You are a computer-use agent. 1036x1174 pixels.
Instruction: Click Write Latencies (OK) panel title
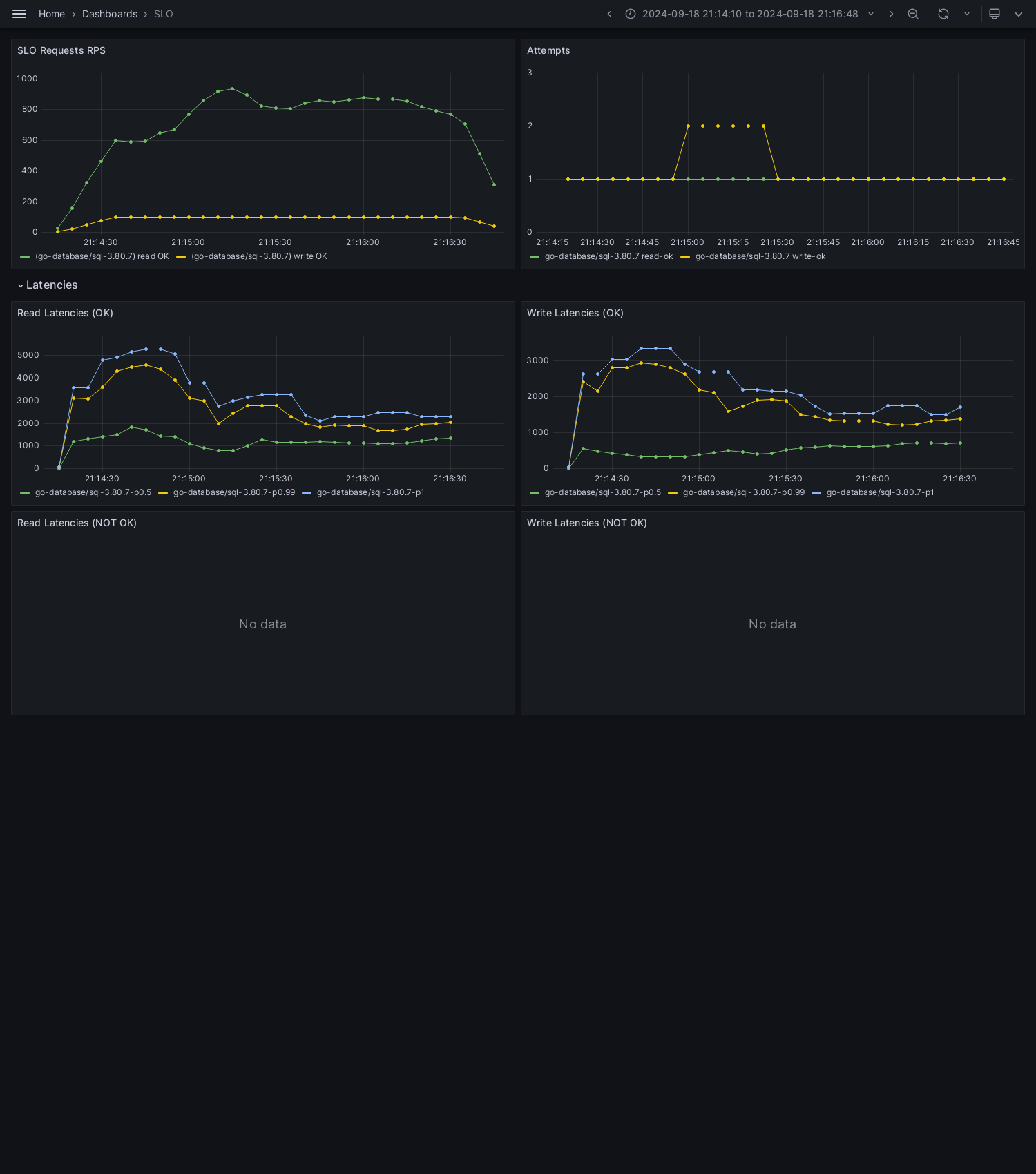575,313
